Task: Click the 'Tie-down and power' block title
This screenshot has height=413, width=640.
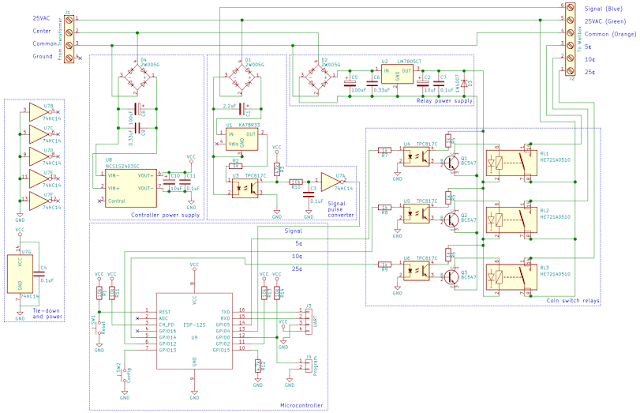Action: 48,313
